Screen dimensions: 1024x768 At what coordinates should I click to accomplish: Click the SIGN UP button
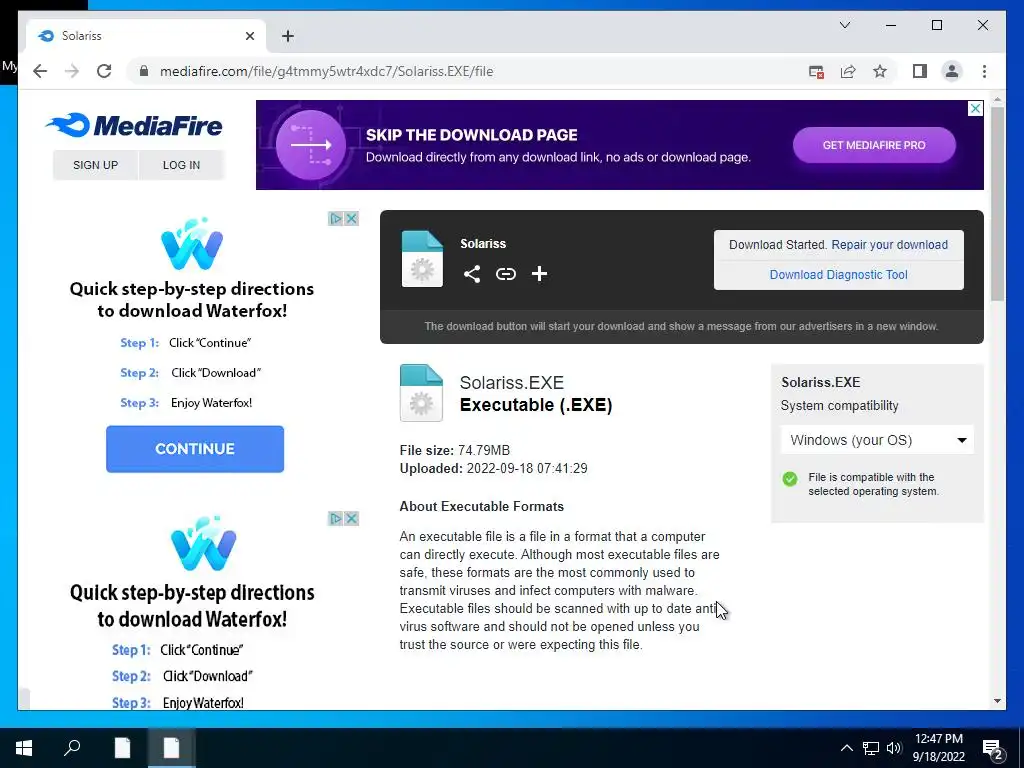[x=95, y=165]
